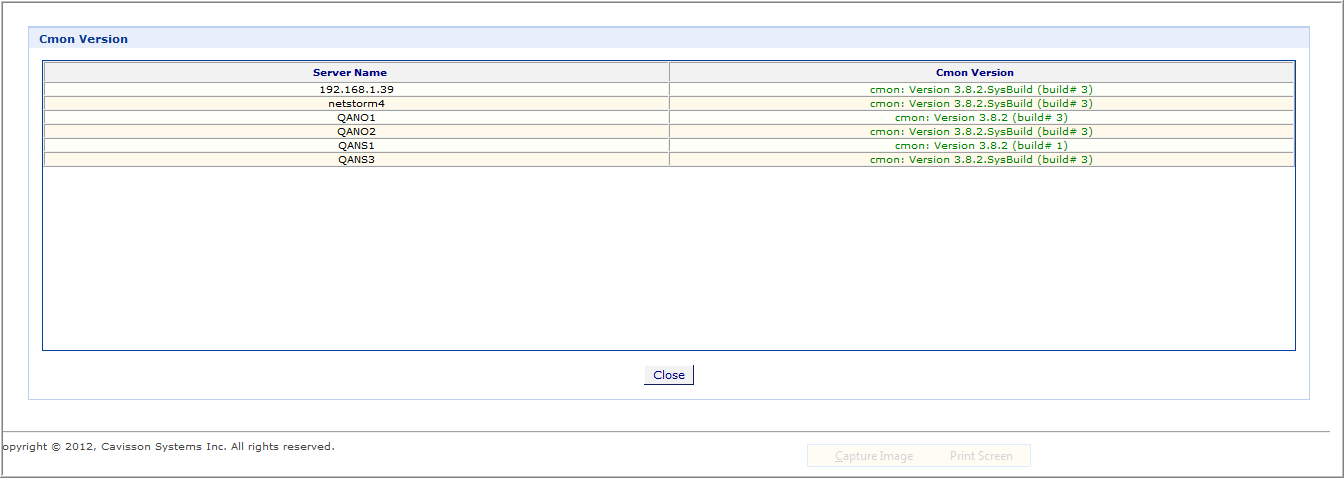Click the Close button
Screen dimensions: 1344x478
click(x=668, y=375)
